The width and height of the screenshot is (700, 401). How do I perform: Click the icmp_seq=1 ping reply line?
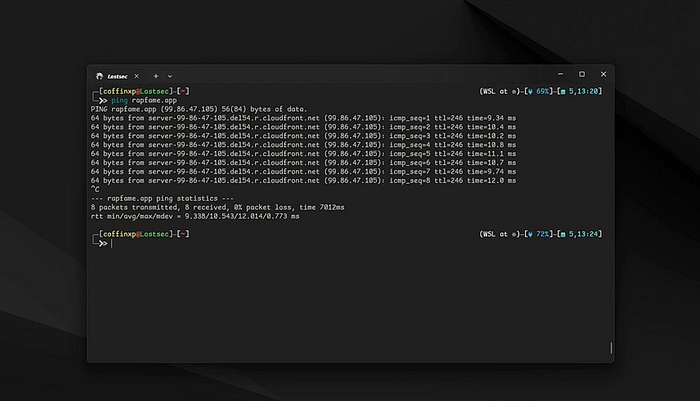[303, 118]
